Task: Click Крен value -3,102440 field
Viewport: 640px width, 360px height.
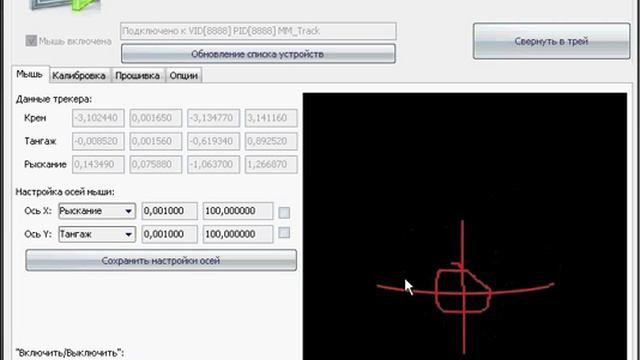Action: click(x=98, y=118)
